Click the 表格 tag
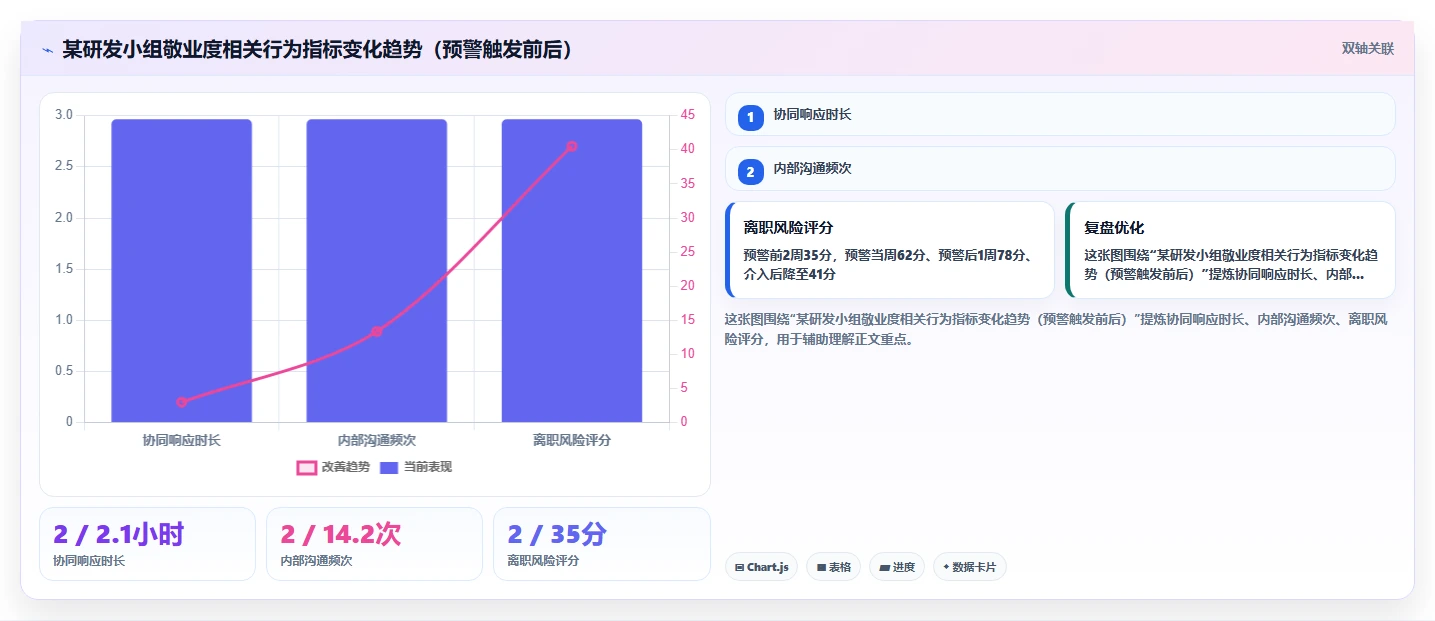This screenshot has height=621, width=1435. pyautogui.click(x=833, y=567)
